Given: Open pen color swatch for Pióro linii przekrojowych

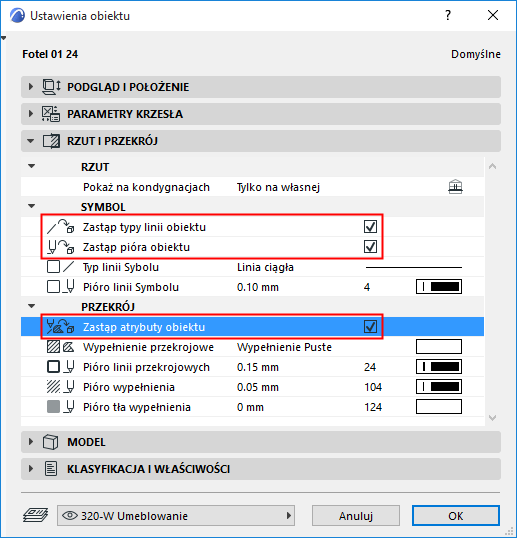Looking at the screenshot, I should click(x=439, y=367).
